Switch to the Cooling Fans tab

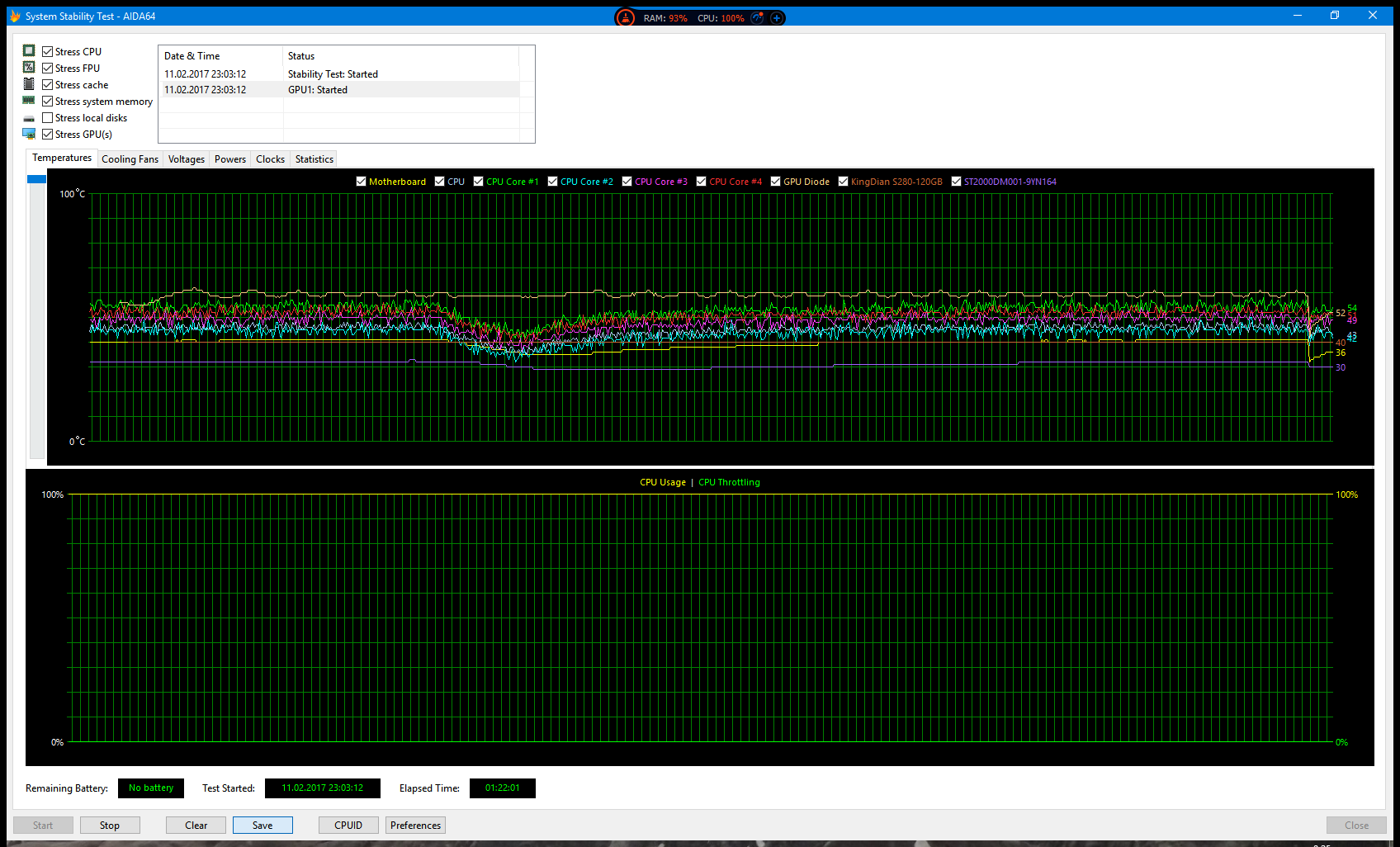(130, 159)
